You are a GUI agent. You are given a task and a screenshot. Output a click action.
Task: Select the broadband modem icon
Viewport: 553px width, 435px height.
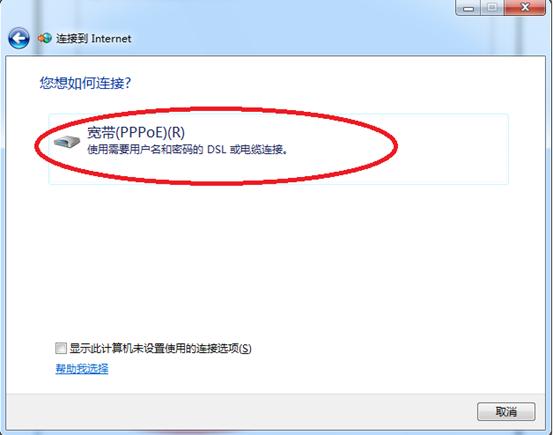point(67,141)
